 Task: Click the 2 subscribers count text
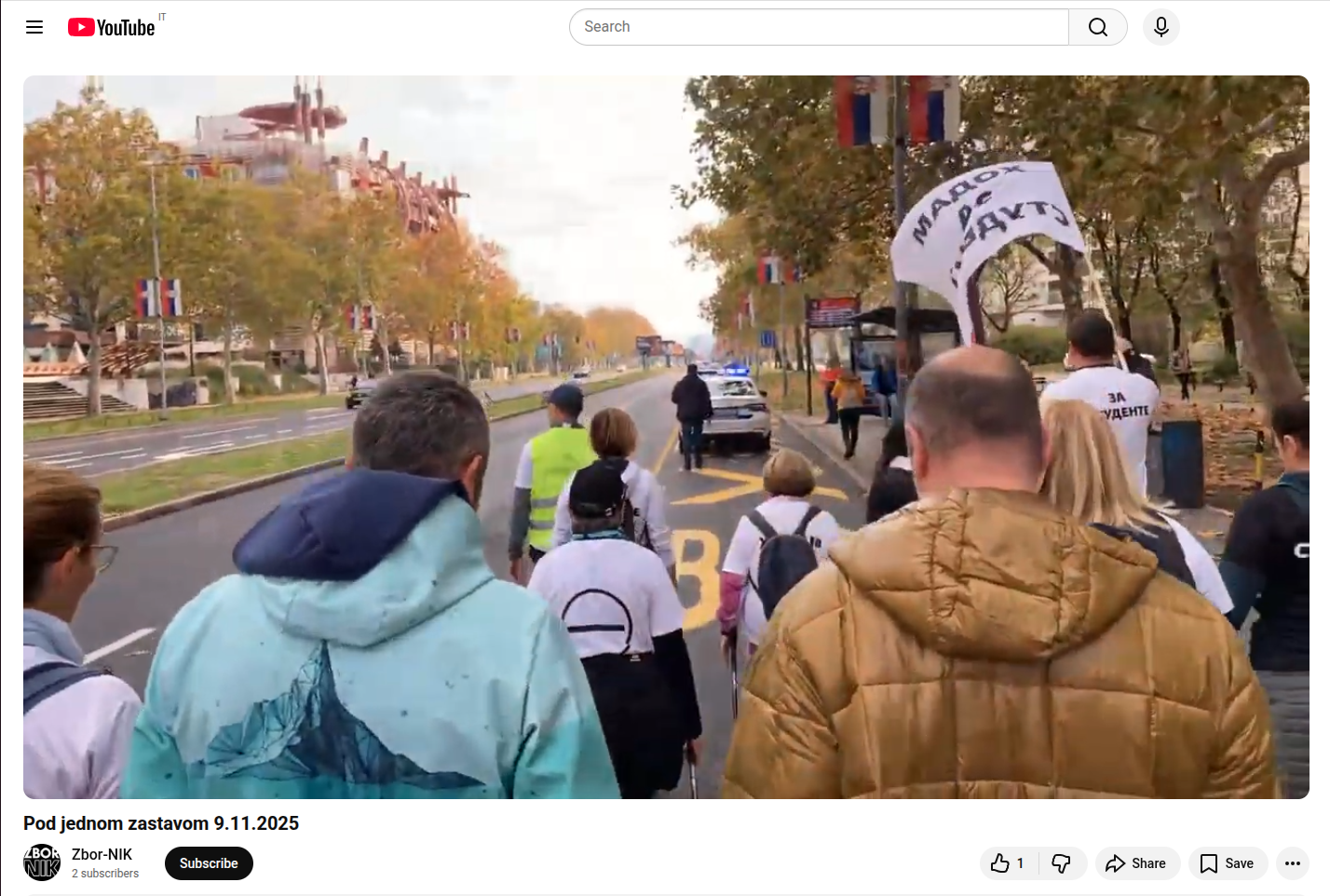105,874
